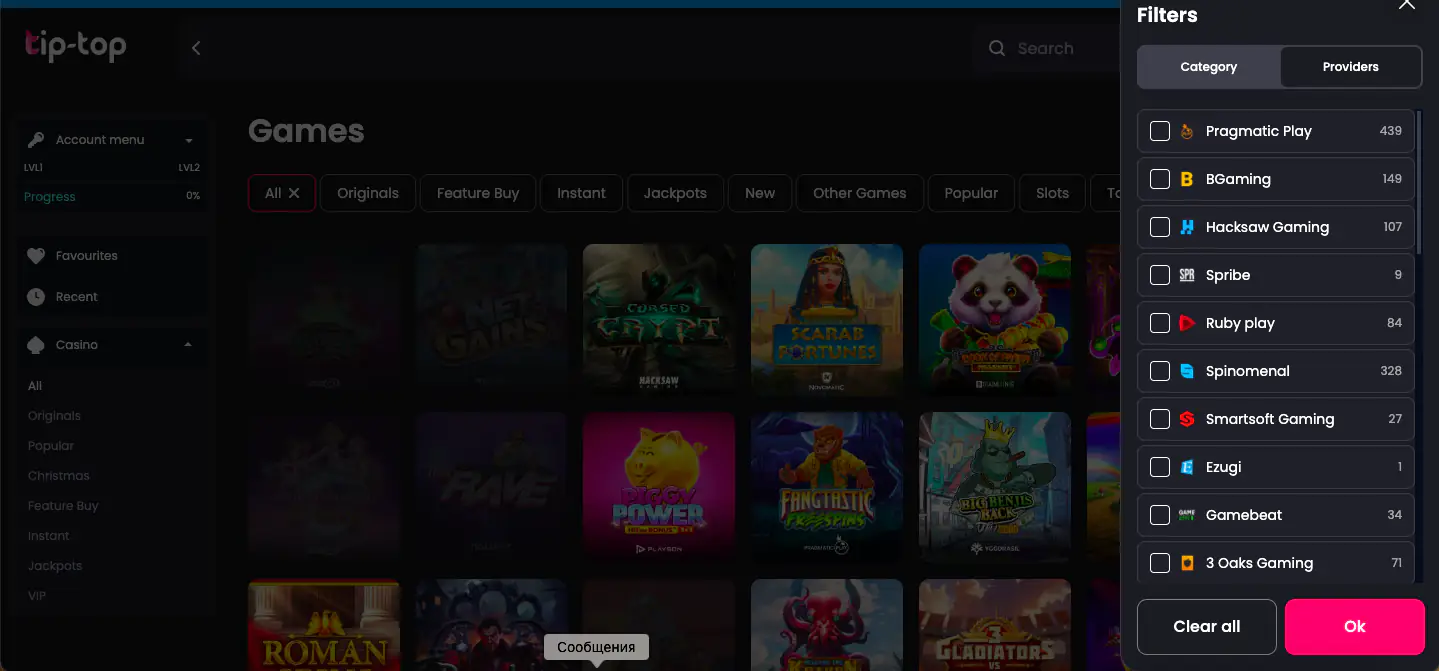Open Jackpots in sidebar casino list
The image size is (1439, 671).
click(55, 566)
